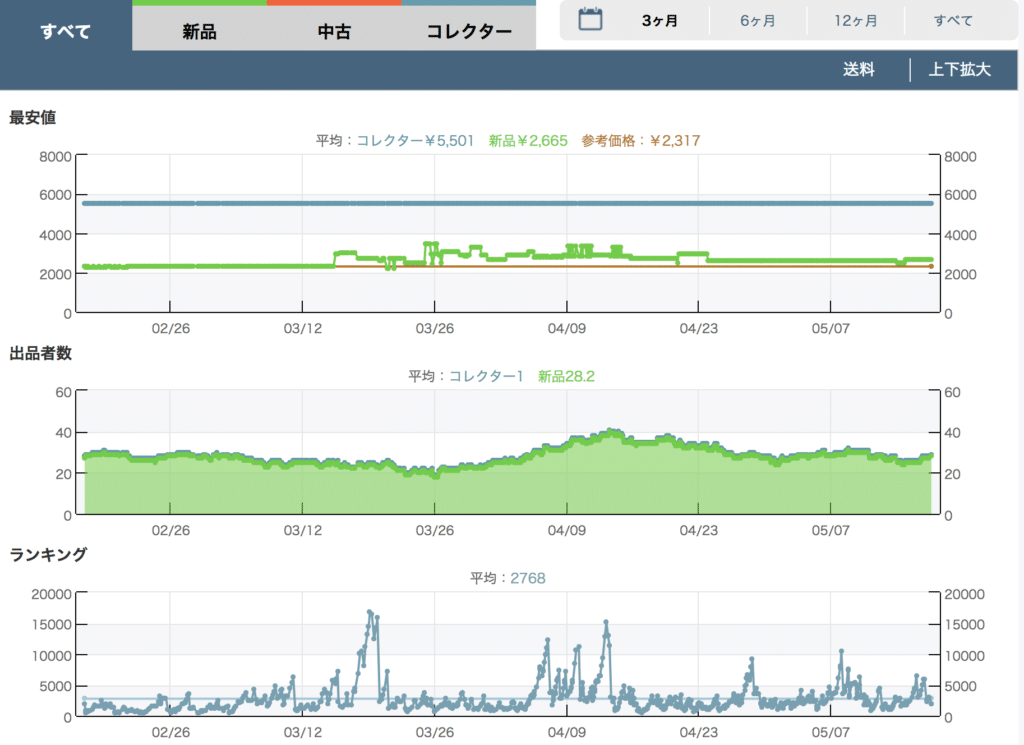Image resolution: width=1024 pixels, height=745 pixels.
Task: Switch to the 新品 tab
Action: (x=199, y=32)
